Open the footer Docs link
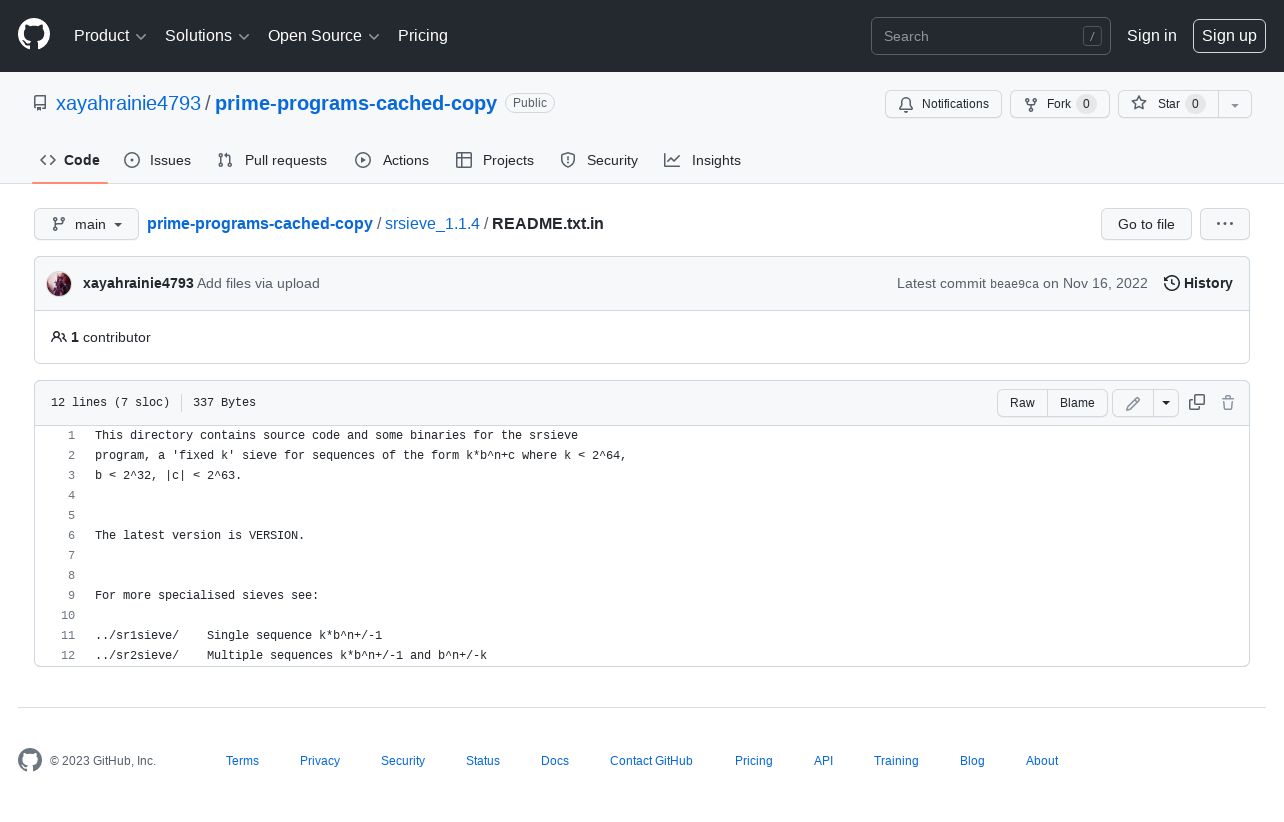The height and width of the screenshot is (822, 1284). point(555,761)
